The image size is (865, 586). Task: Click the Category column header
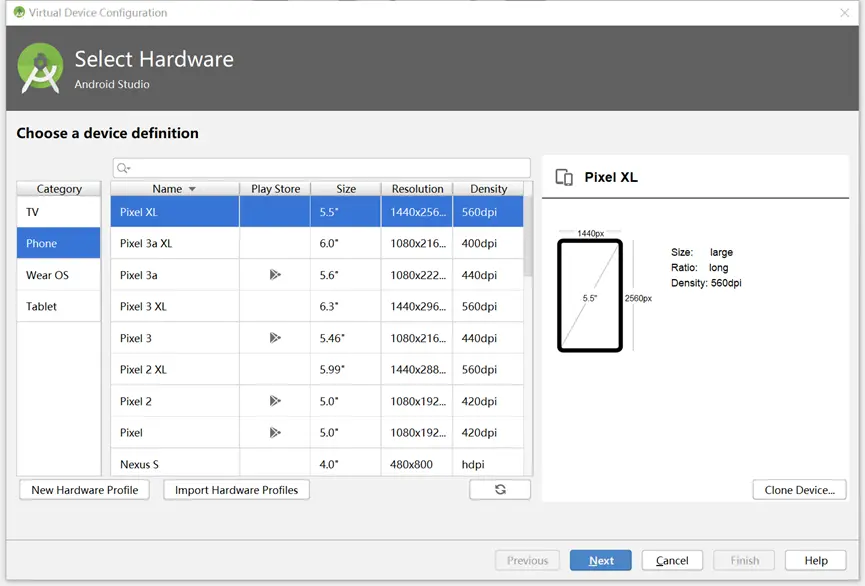pos(59,189)
